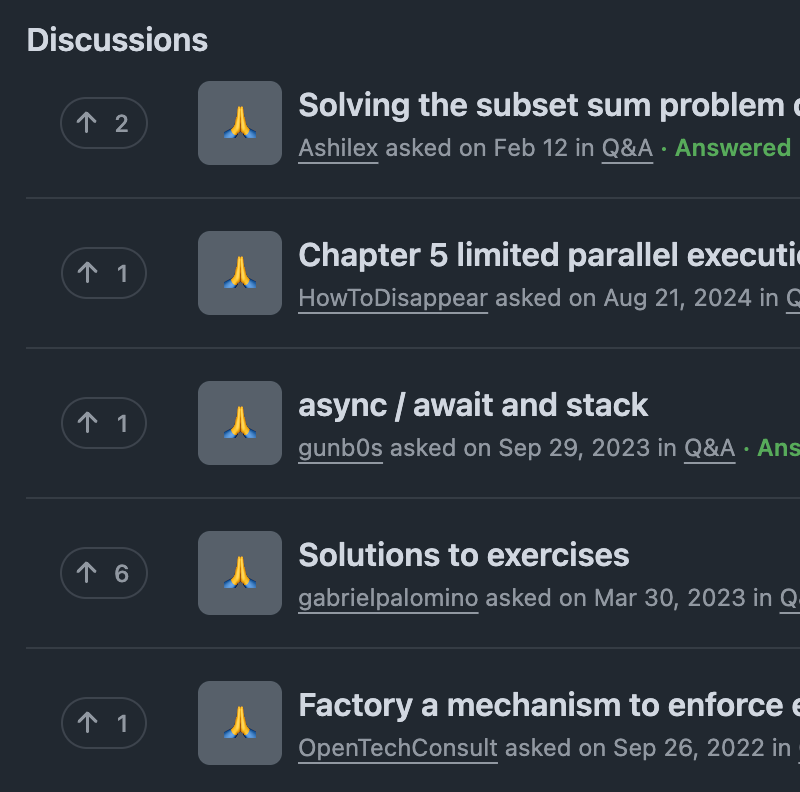
Task: Click the 🙏 icon beside Solutions to exercises
Action: pos(239,573)
